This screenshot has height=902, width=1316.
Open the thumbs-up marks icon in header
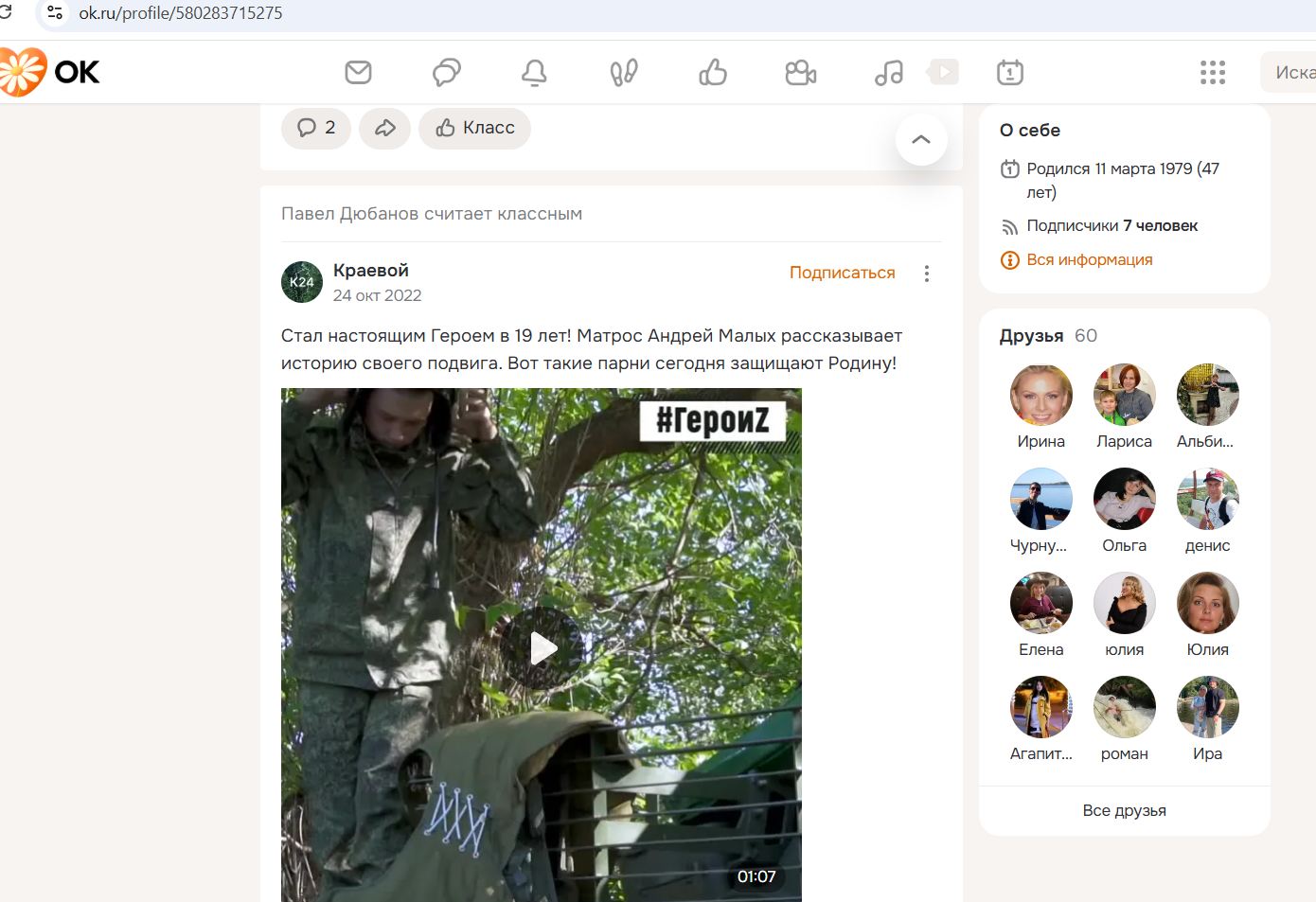pos(712,72)
